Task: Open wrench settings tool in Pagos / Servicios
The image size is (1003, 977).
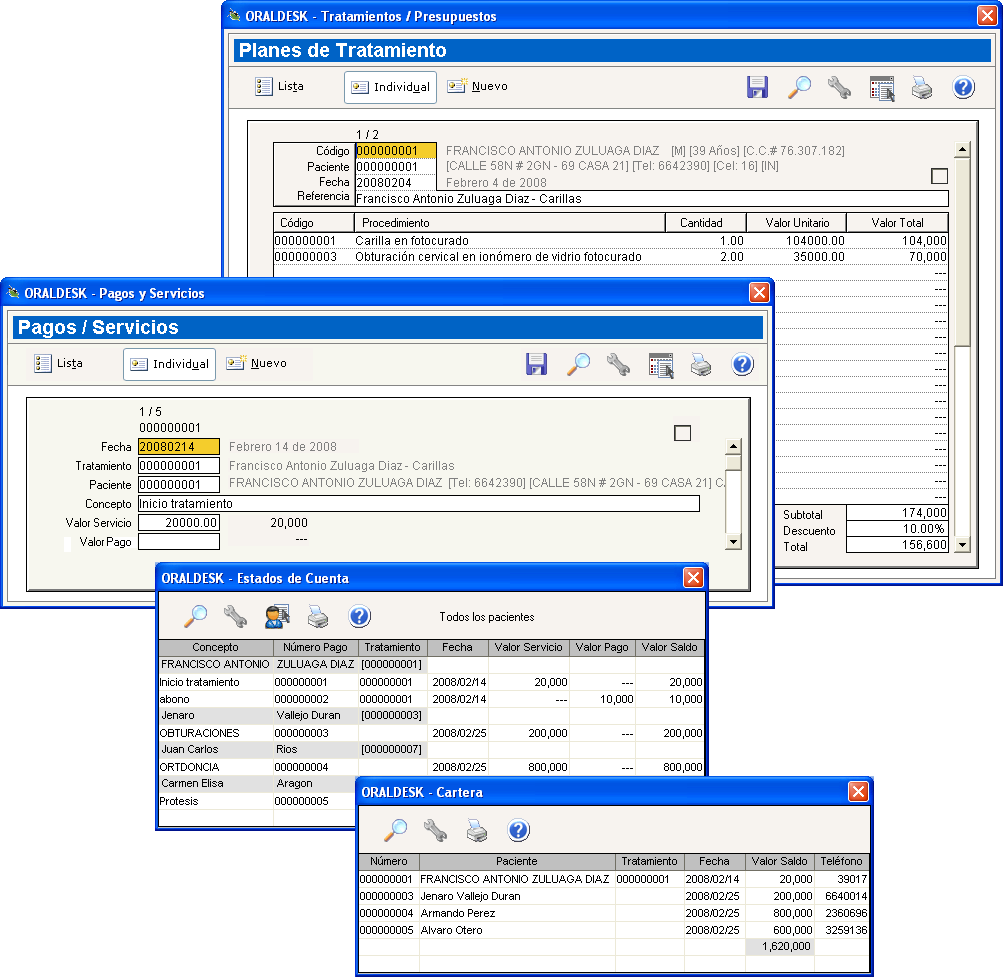Action: (x=619, y=364)
